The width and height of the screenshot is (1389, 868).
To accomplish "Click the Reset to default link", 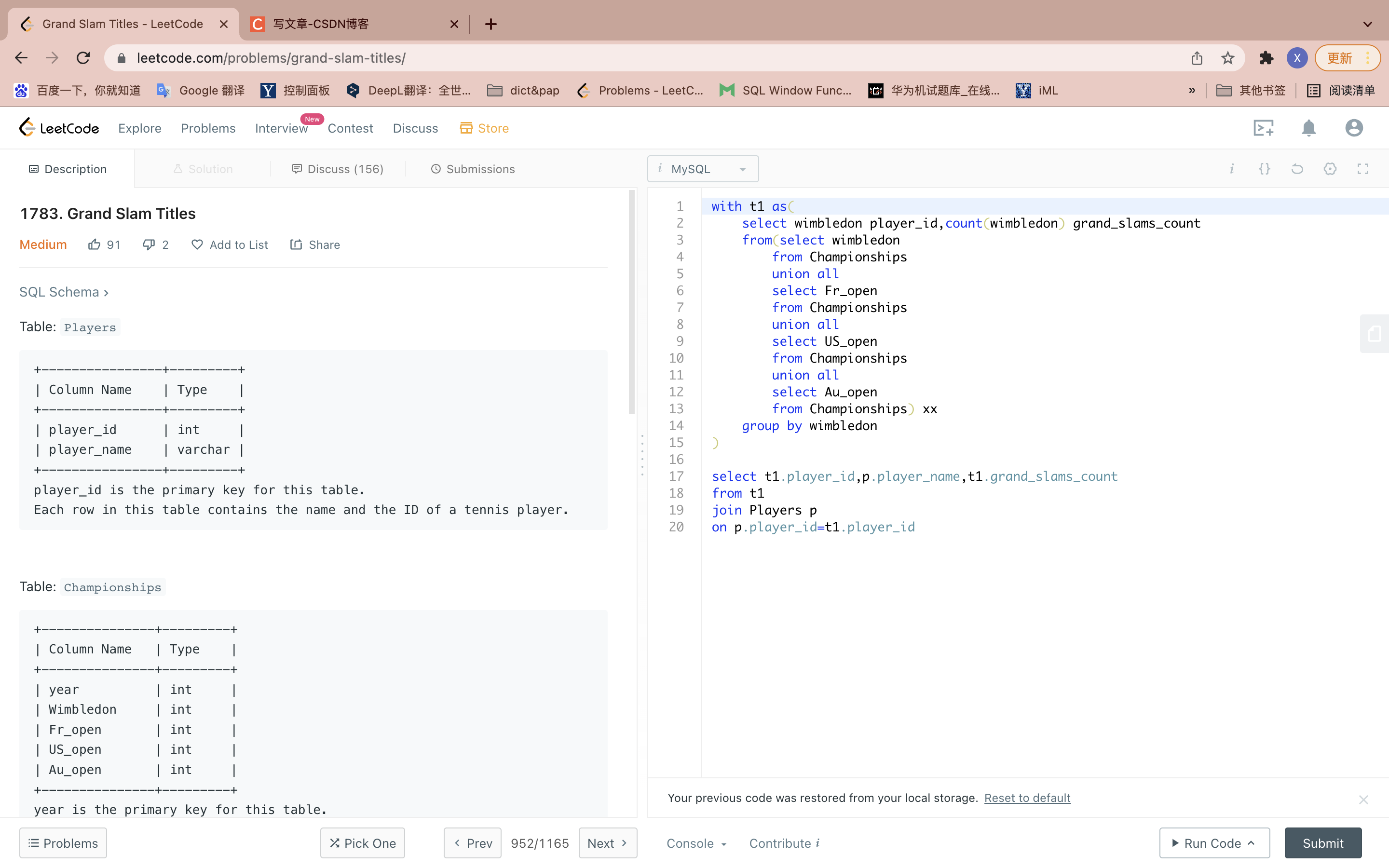I will coord(1027,798).
